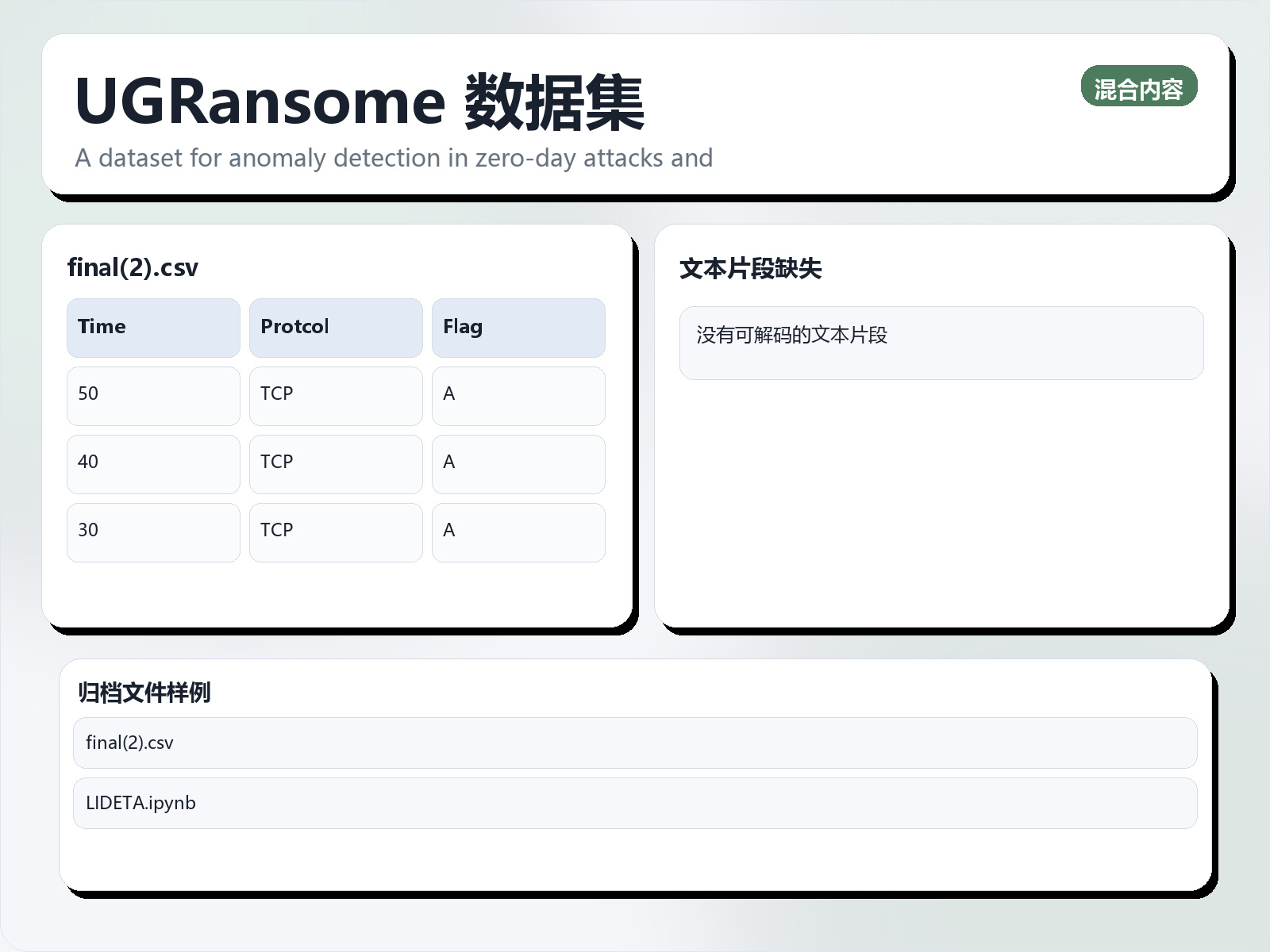Screen dimensions: 1270x952
Task: Click the Protcol column header
Action: (335, 327)
